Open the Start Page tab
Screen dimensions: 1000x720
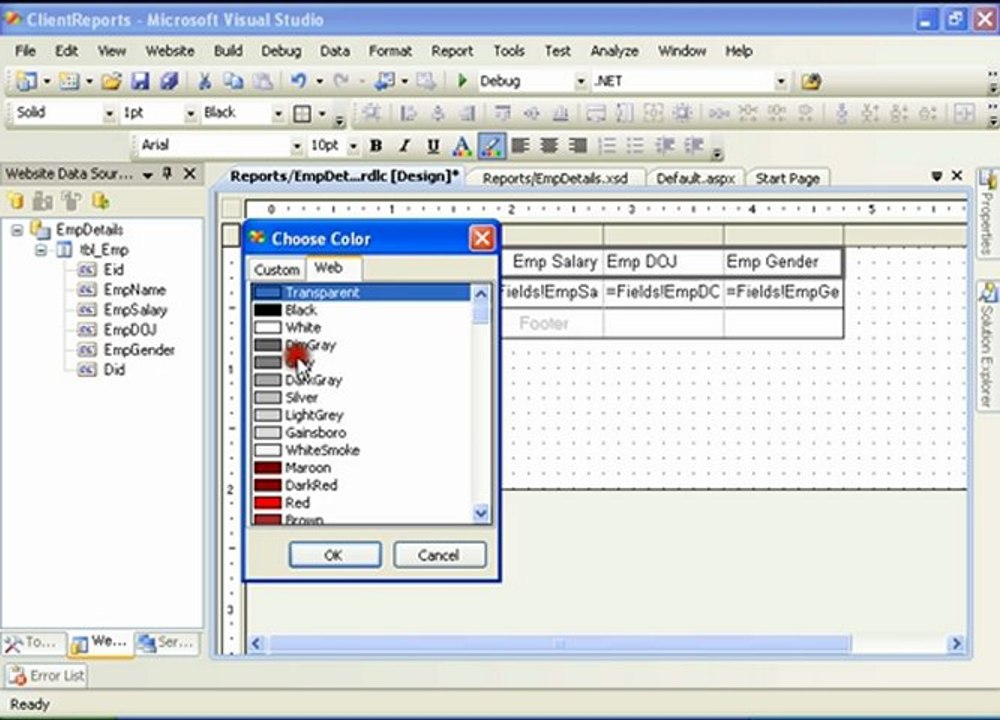pyautogui.click(x=788, y=179)
